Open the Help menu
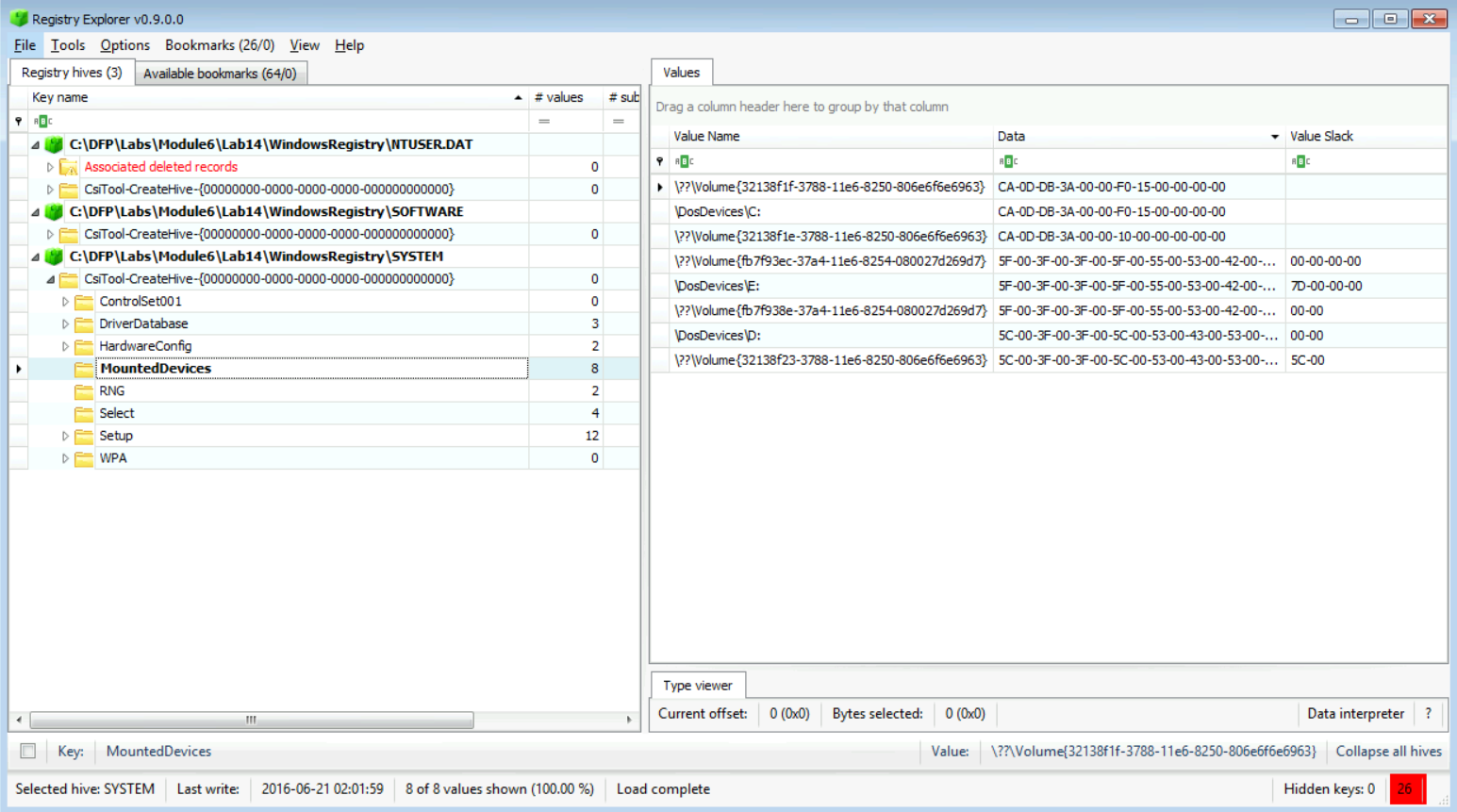This screenshot has width=1457, height=812. (349, 45)
